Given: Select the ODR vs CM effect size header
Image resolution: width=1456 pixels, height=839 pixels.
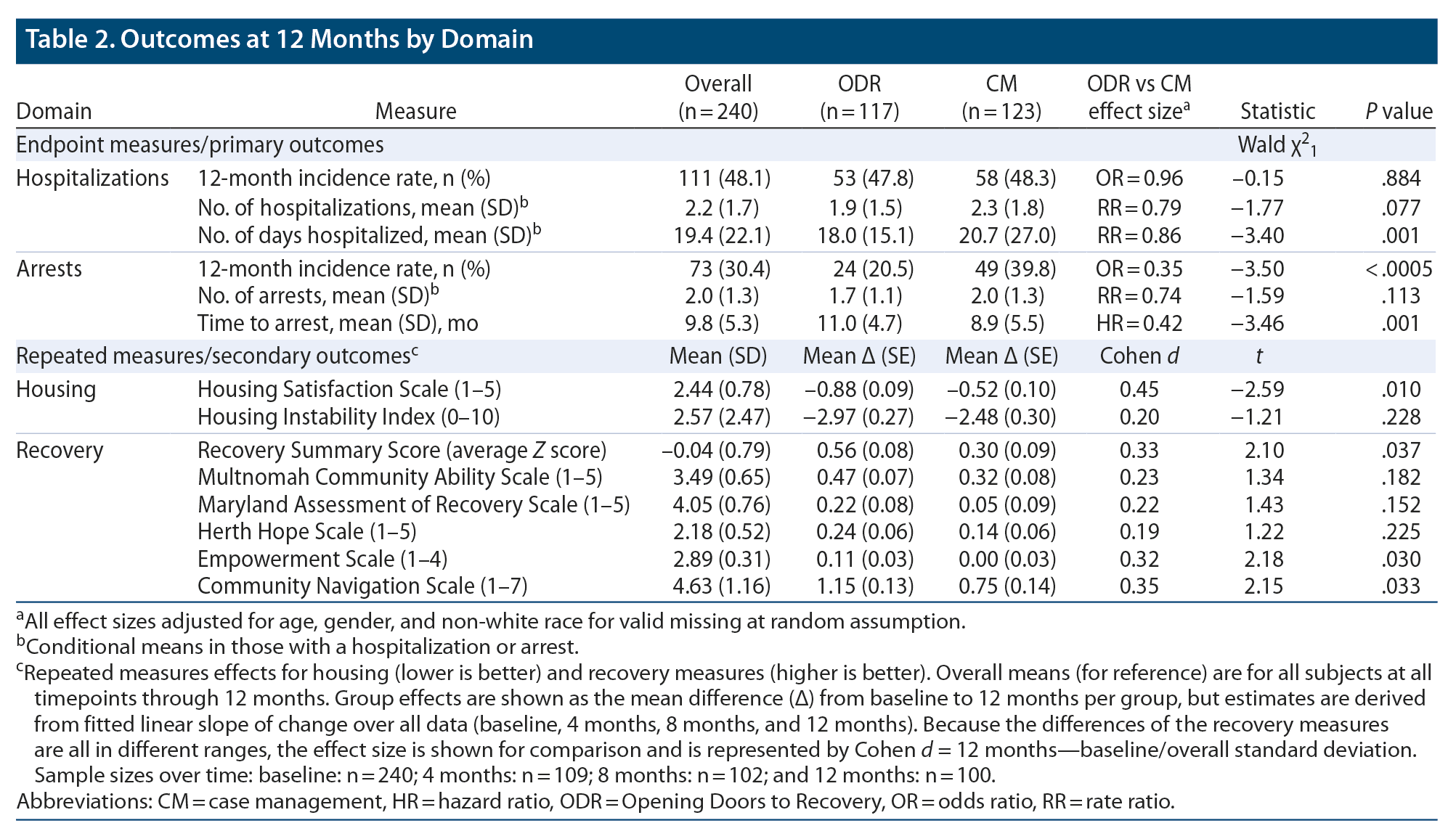Looking at the screenshot, I should click(1139, 97).
